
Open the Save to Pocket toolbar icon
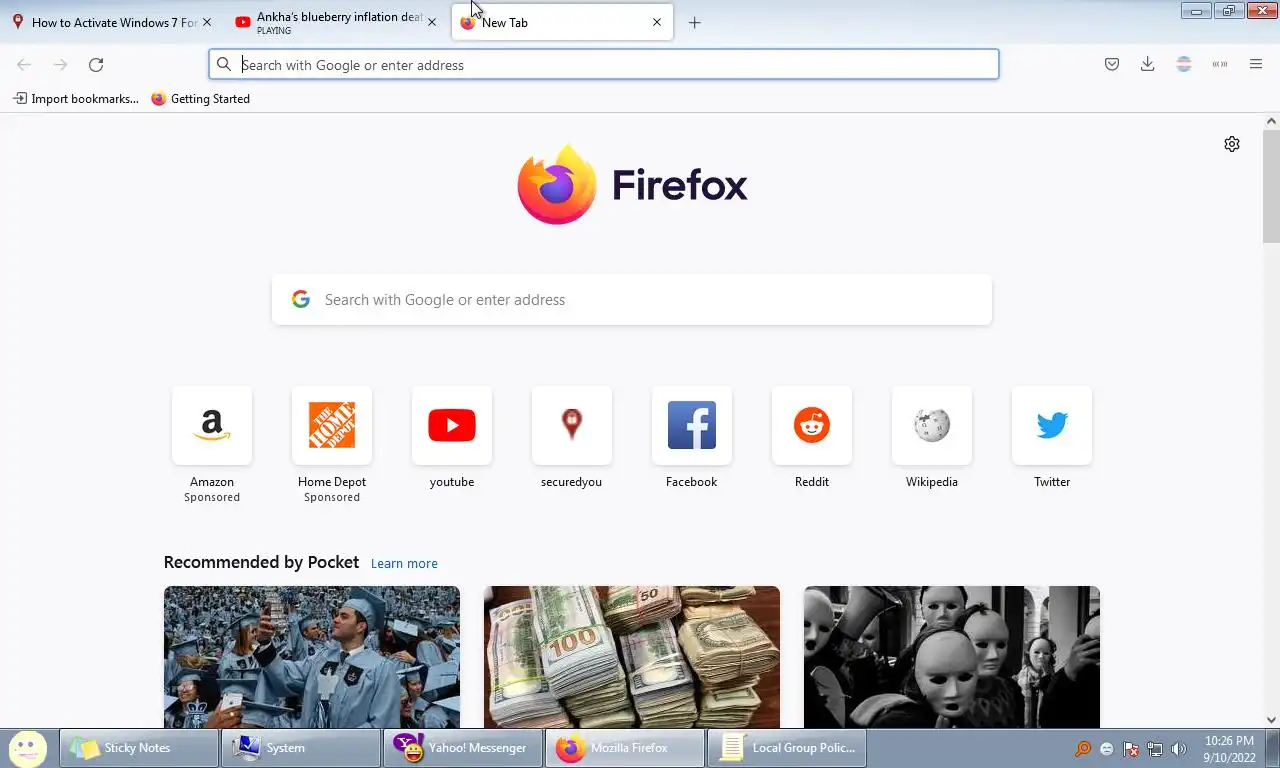(1111, 64)
